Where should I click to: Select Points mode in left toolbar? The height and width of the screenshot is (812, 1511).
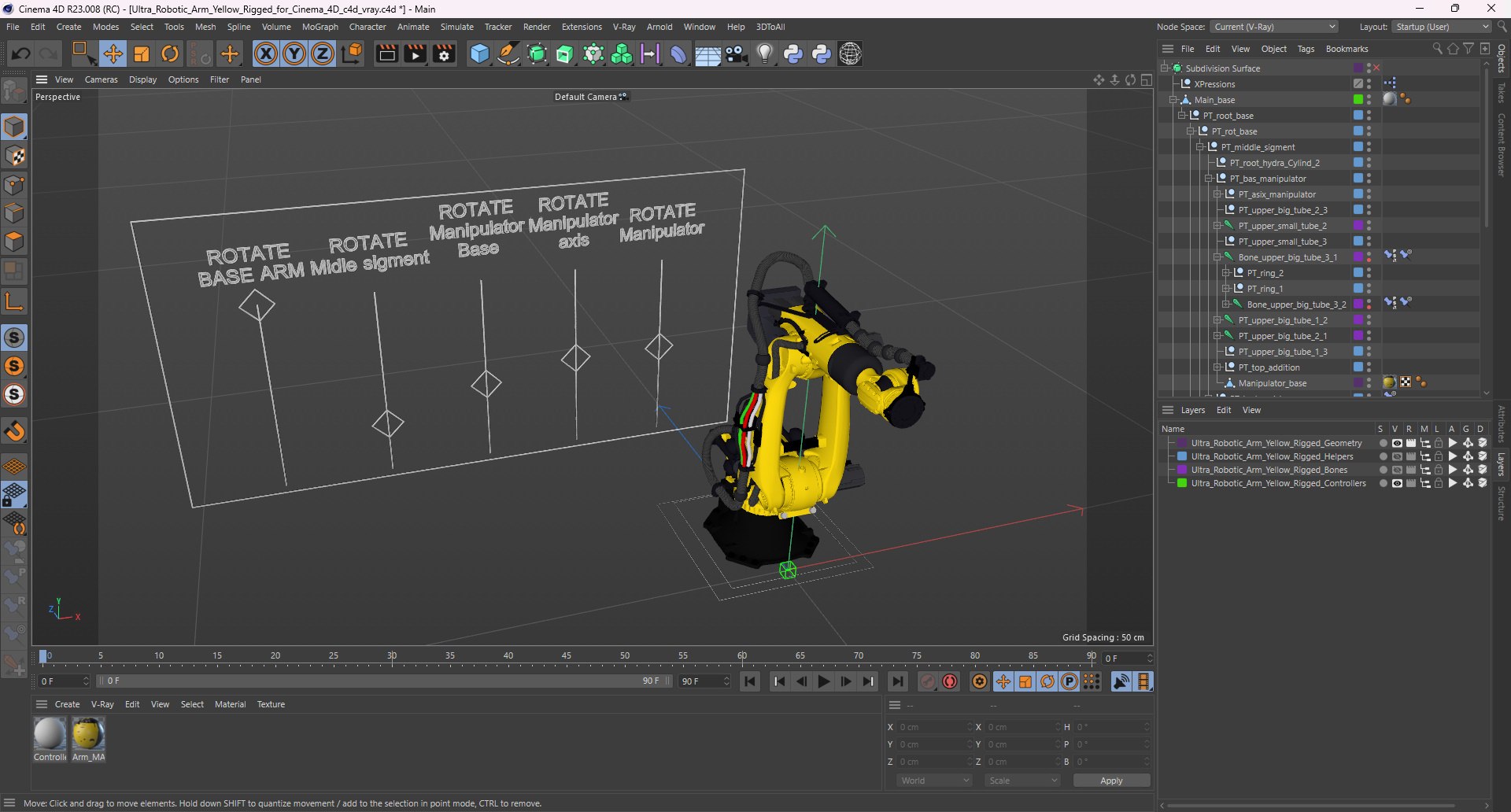pyautogui.click(x=15, y=185)
